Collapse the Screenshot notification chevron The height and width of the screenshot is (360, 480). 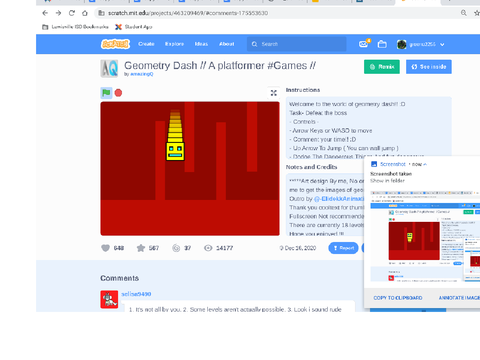pos(425,164)
